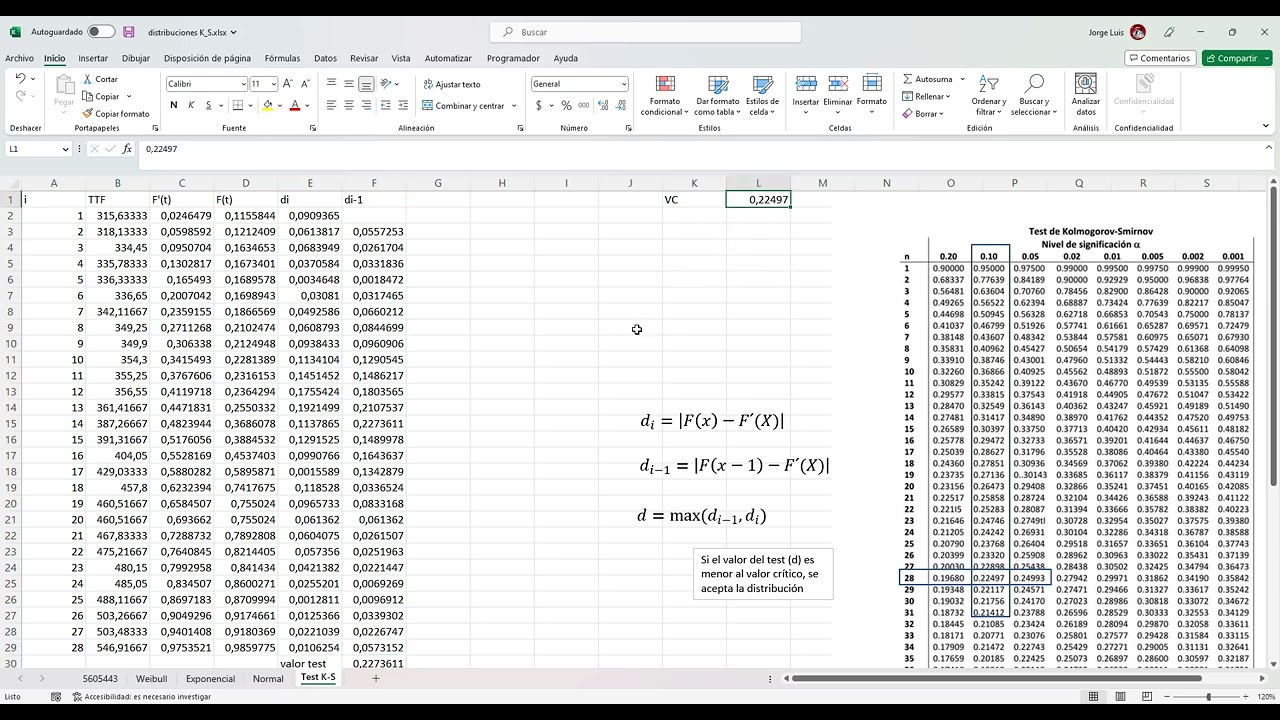Switch to the Insertar ribbon tab
Screen dimensions: 1280x720
(x=93, y=58)
